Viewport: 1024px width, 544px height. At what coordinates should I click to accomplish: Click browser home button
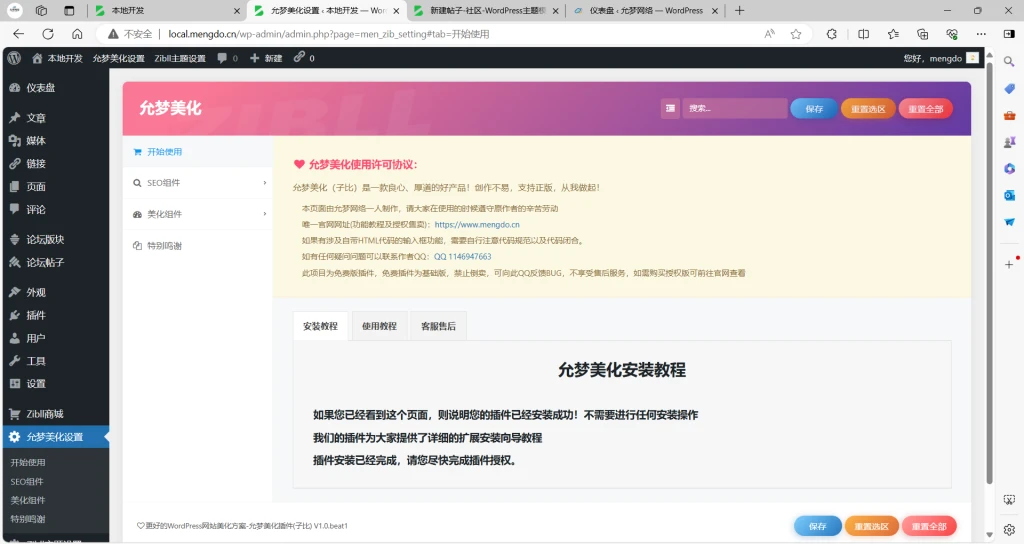pyautogui.click(x=77, y=34)
